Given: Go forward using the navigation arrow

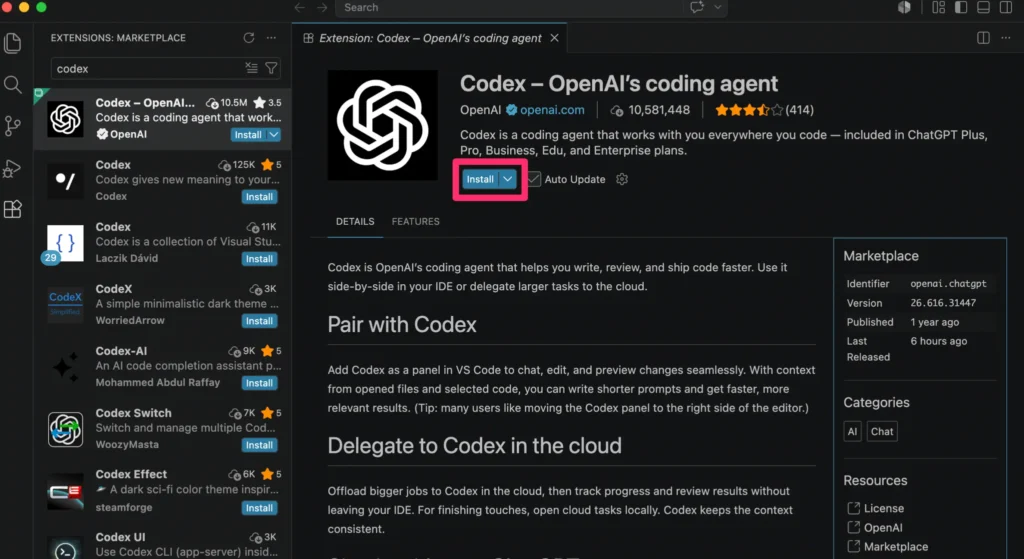Looking at the screenshot, I should [322, 7].
